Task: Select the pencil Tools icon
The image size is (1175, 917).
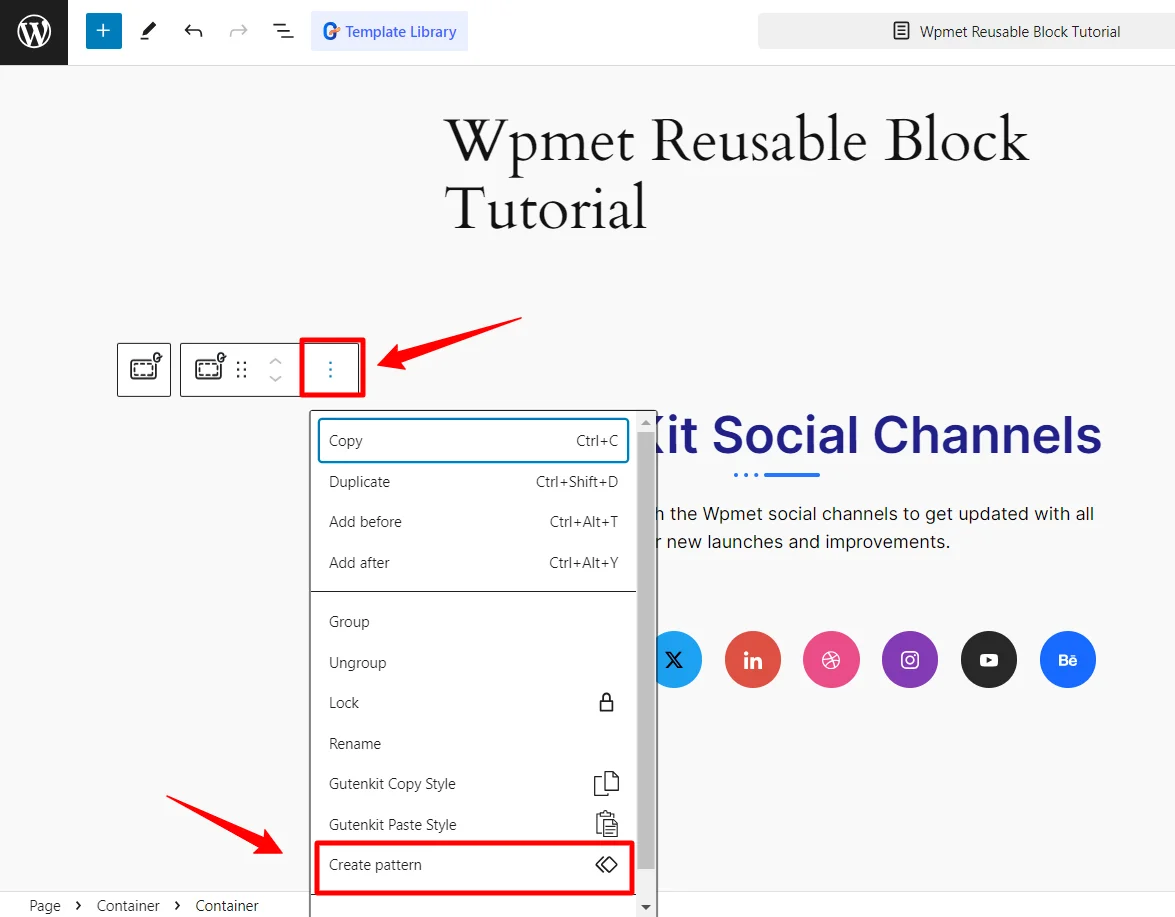Action: (x=148, y=31)
